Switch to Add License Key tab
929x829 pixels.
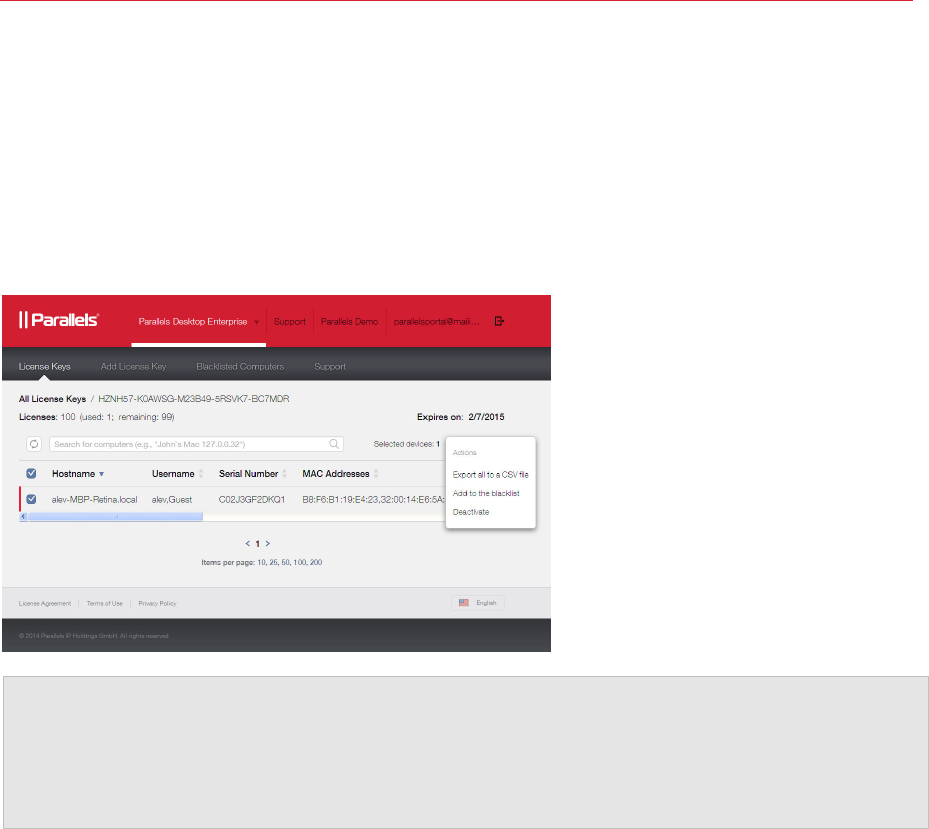(x=133, y=366)
